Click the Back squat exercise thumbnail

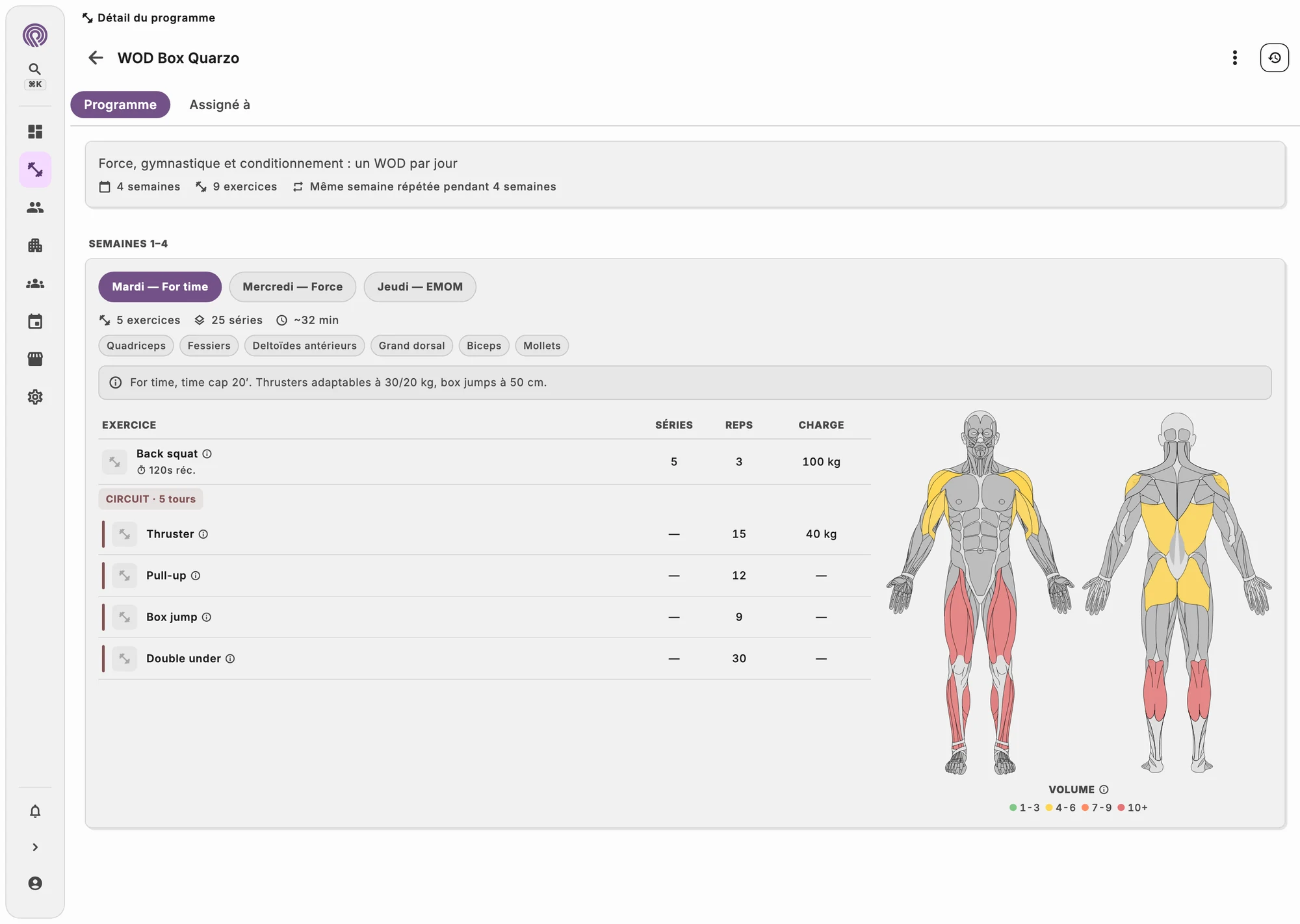coord(114,462)
